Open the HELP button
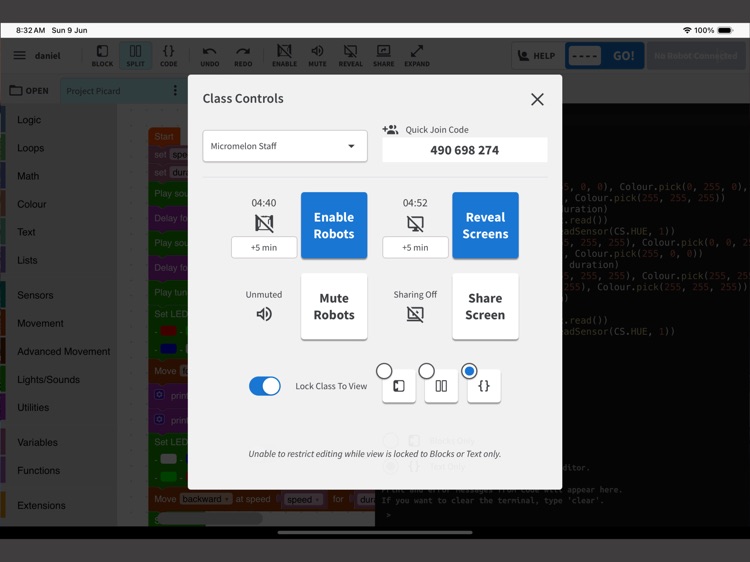The width and height of the screenshot is (750, 562). (x=536, y=56)
